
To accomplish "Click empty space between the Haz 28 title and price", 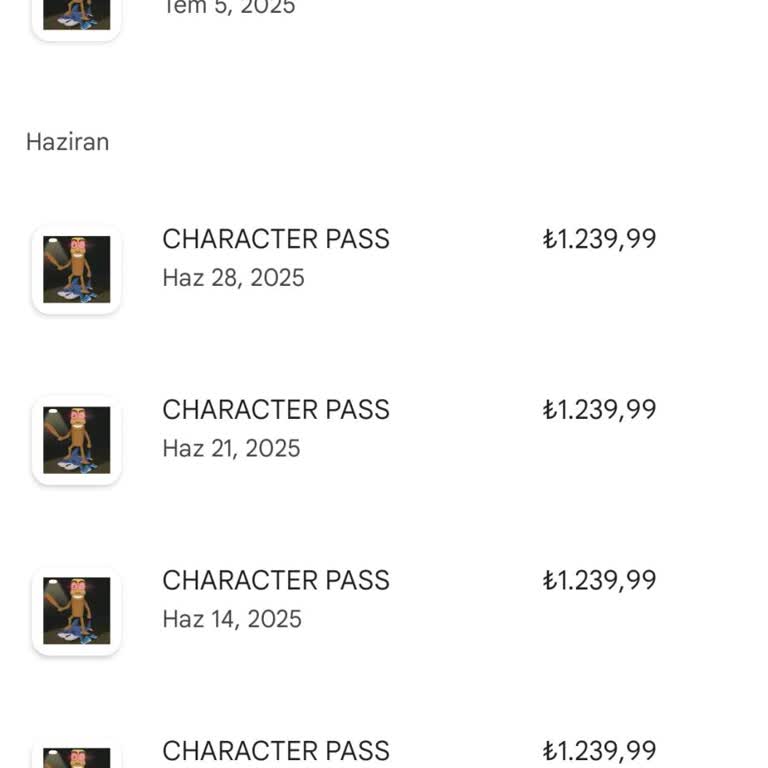I will click(x=465, y=240).
